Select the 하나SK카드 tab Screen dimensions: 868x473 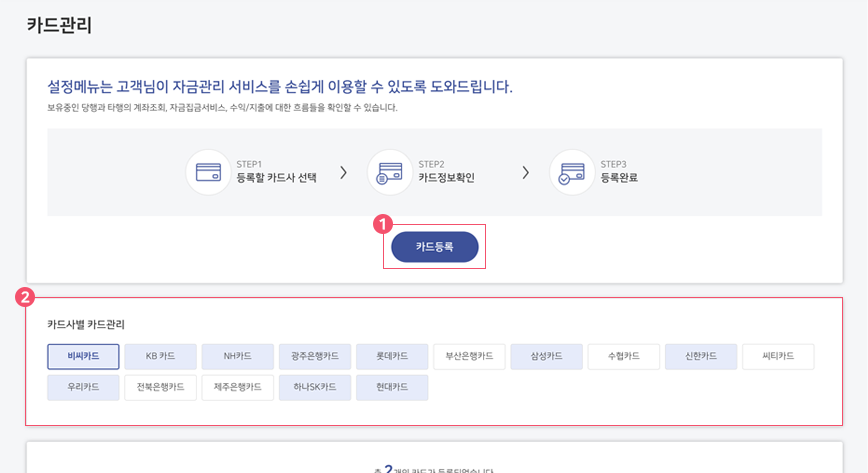pos(315,387)
